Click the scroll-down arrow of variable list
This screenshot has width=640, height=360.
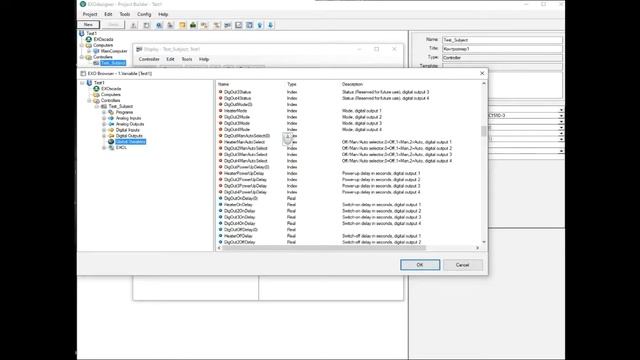[x=484, y=242]
